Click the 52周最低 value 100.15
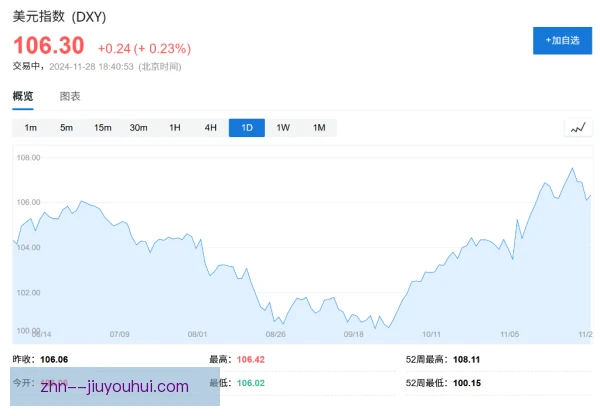This screenshot has width=600, height=416. click(x=467, y=383)
